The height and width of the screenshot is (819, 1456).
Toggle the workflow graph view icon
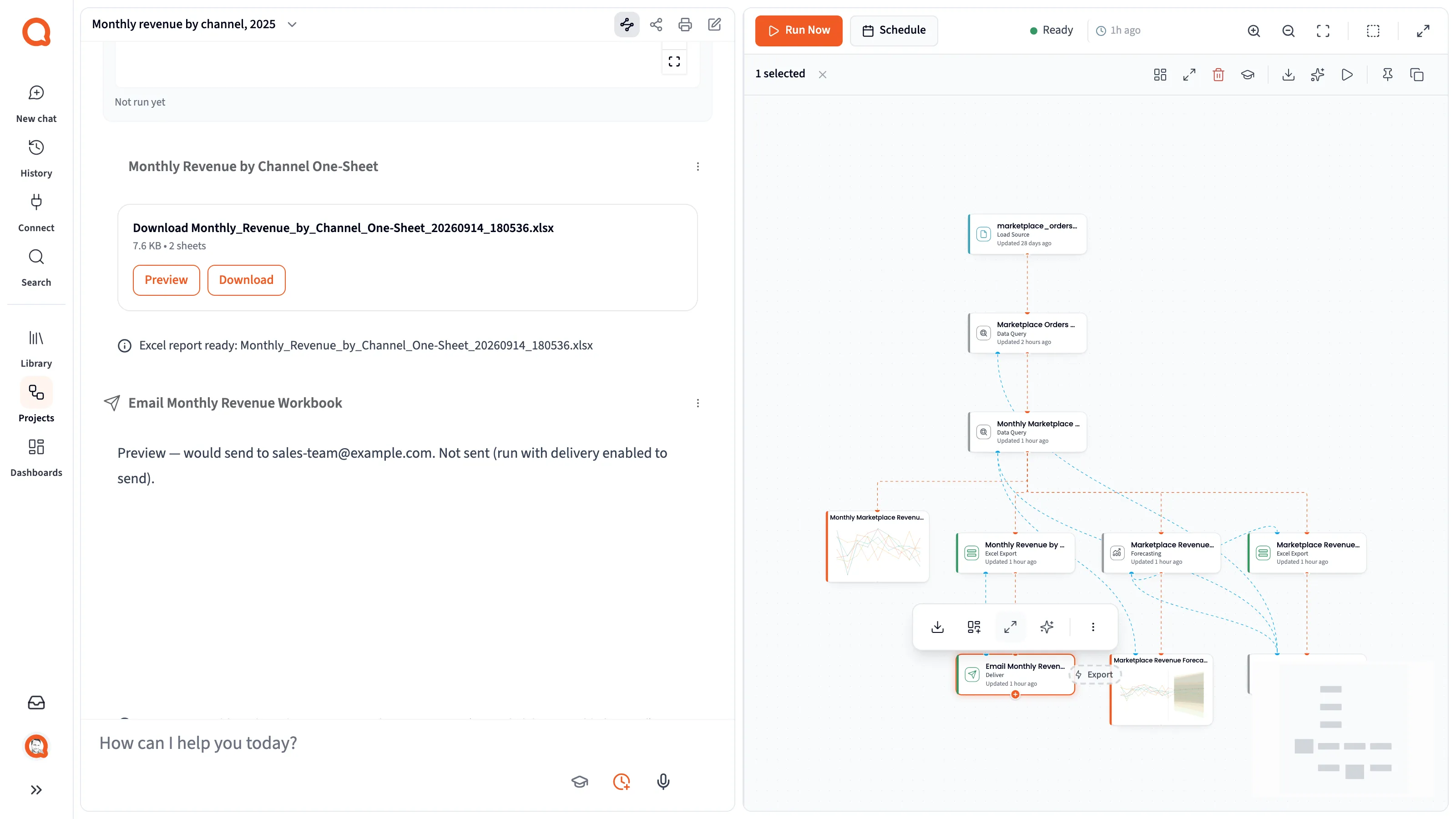click(x=626, y=24)
